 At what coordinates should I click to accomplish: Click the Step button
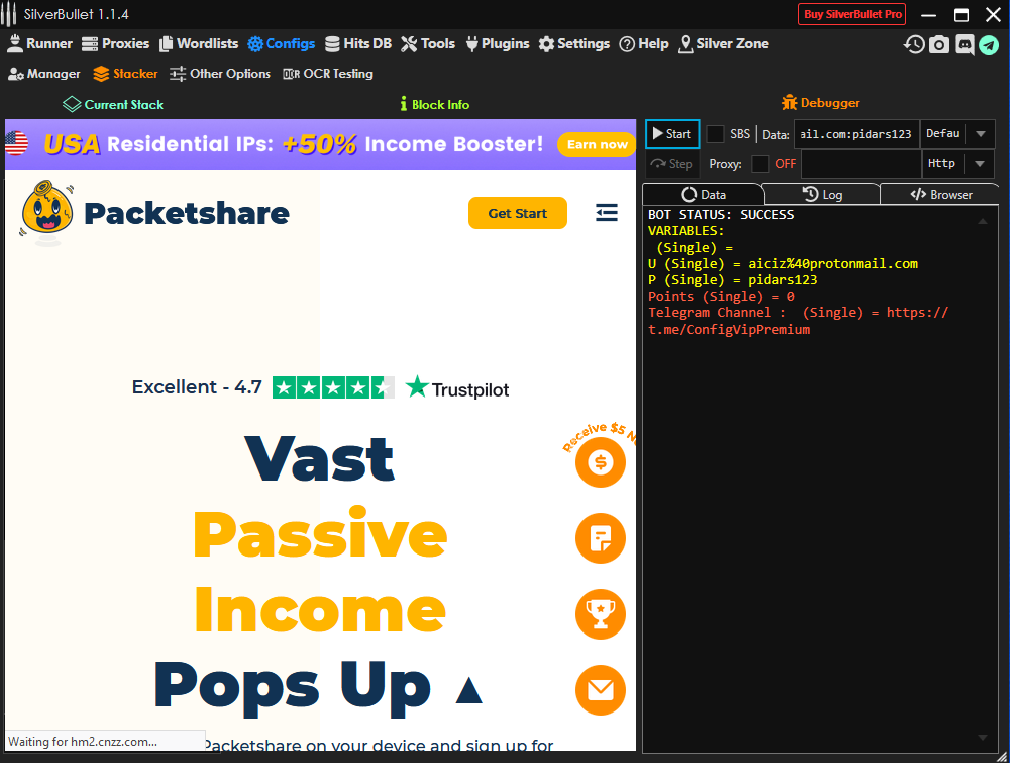point(672,164)
